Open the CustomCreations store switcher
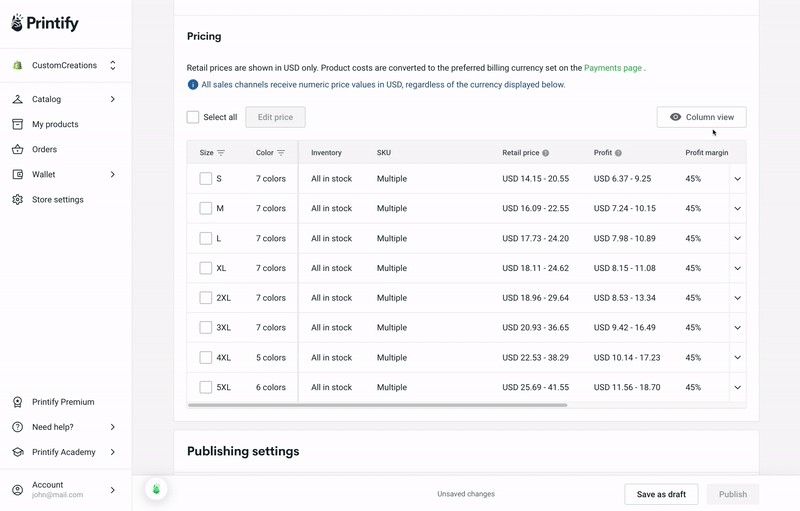800x511 pixels. (65, 65)
